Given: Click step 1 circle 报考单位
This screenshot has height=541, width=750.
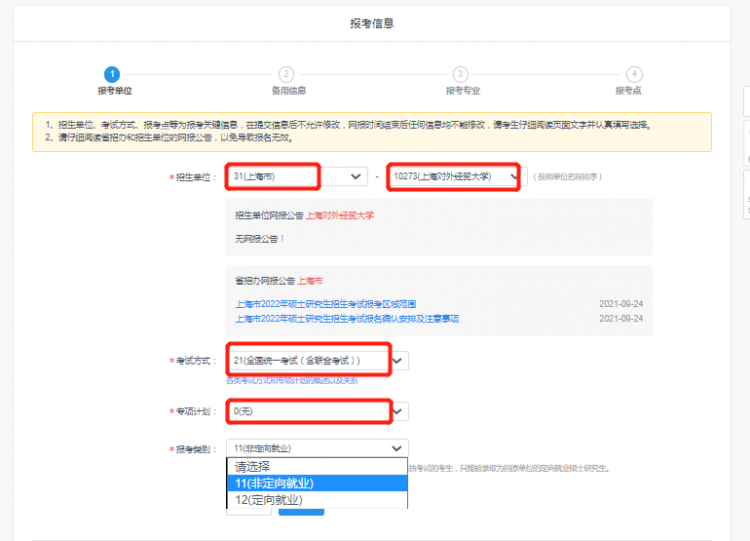Looking at the screenshot, I should click(x=112, y=74).
